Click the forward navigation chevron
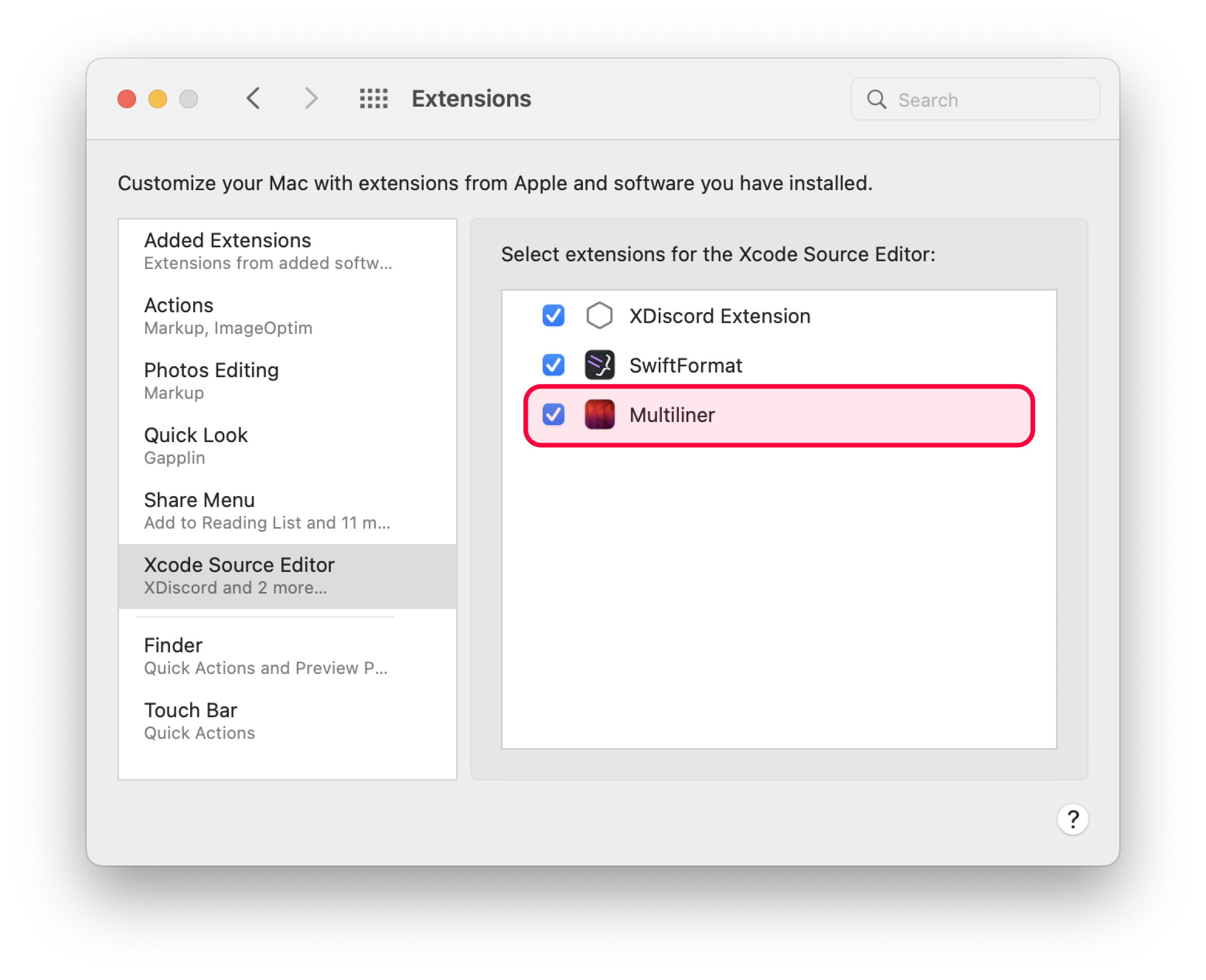This screenshot has width=1206, height=980. point(311,99)
